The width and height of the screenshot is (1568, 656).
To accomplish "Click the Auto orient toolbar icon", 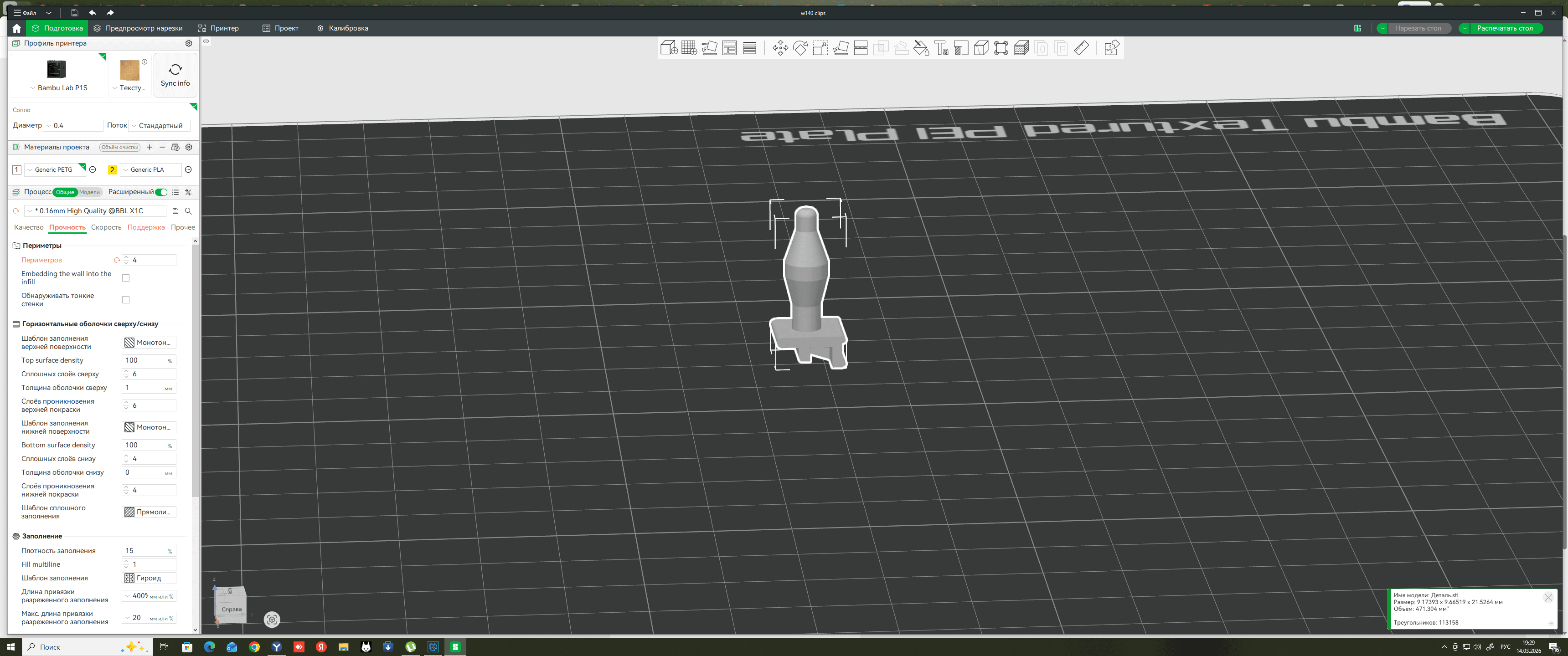I will [709, 48].
